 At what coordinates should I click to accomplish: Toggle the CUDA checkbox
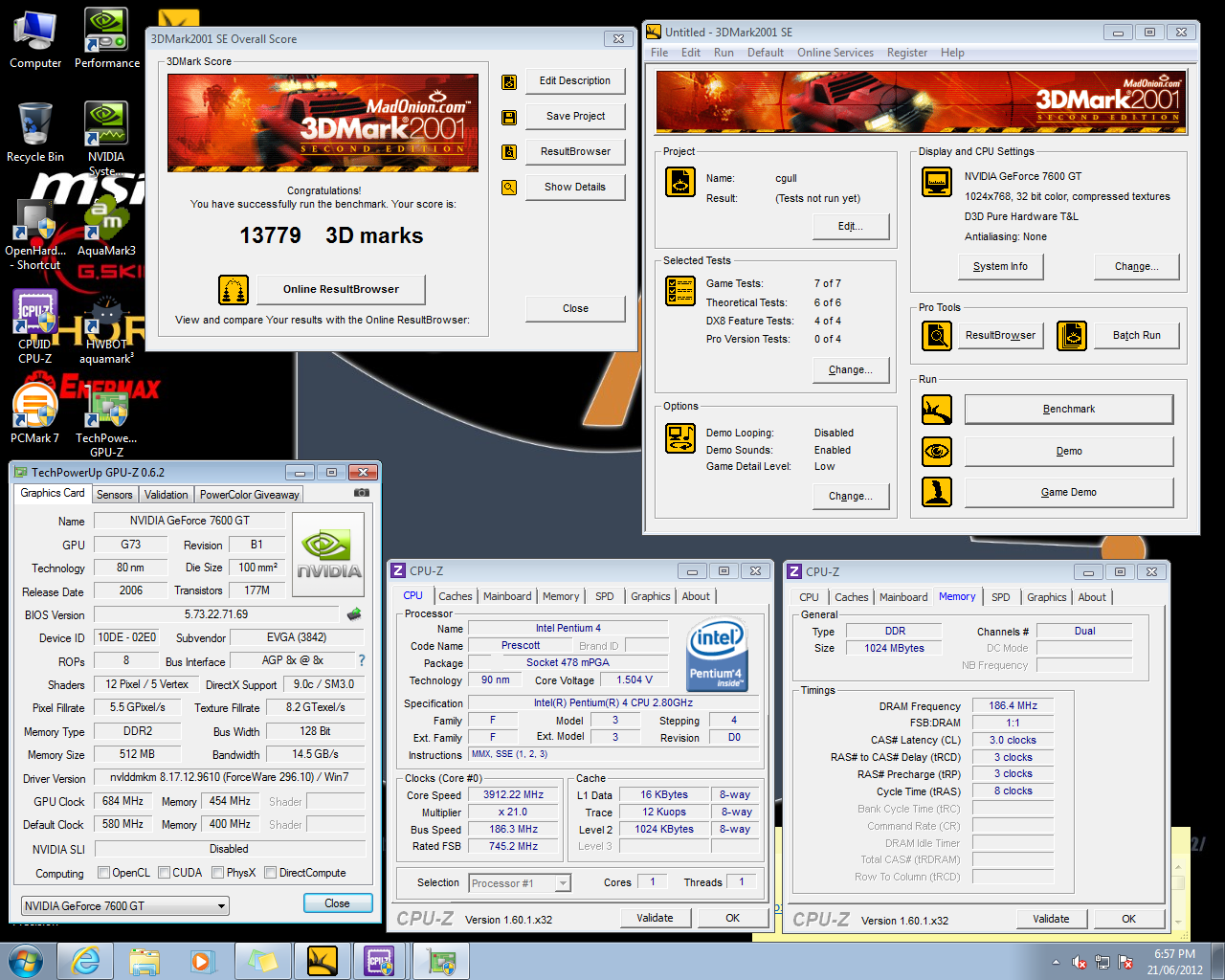click(x=165, y=873)
